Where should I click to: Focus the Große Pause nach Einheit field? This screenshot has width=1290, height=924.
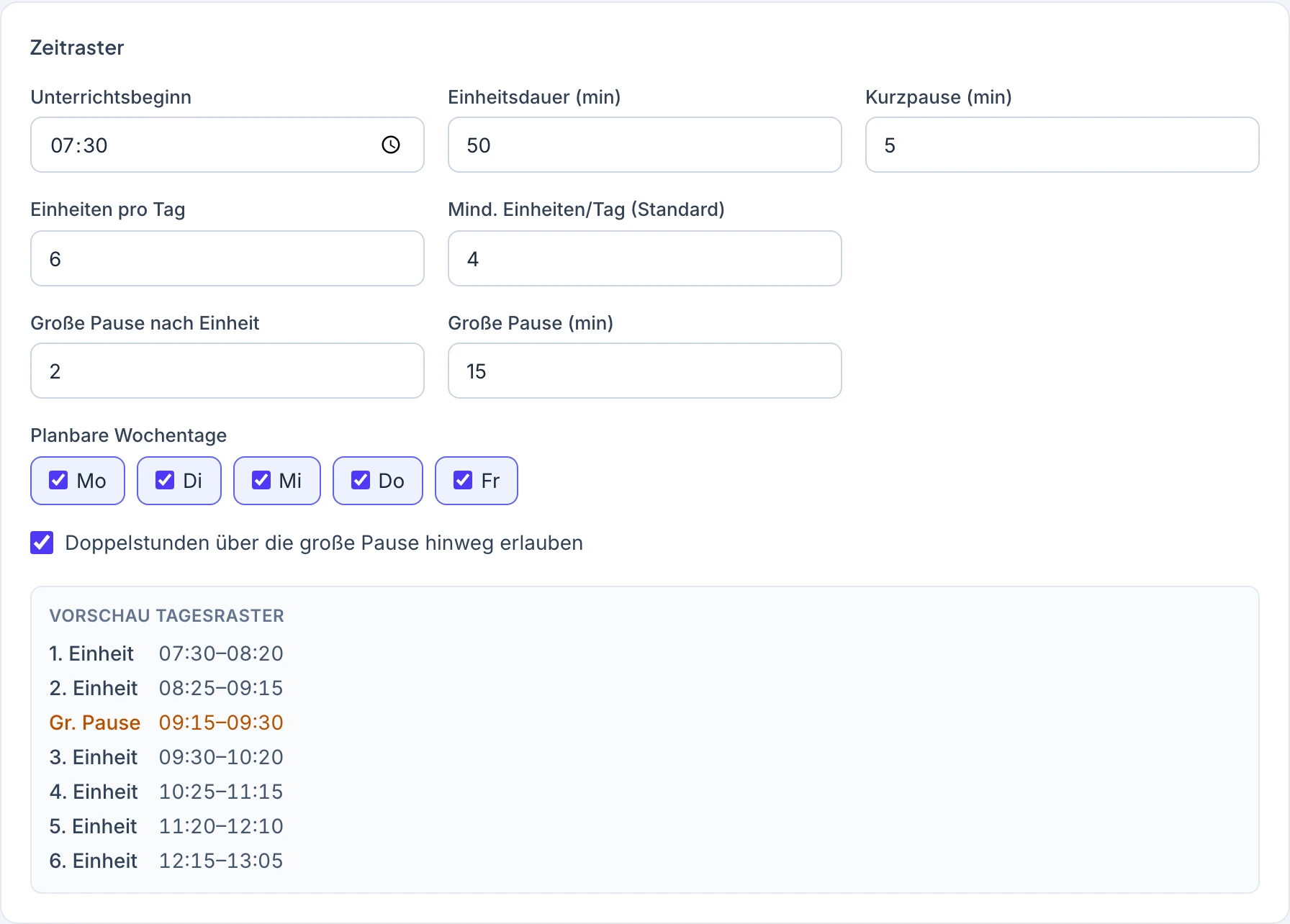227,371
